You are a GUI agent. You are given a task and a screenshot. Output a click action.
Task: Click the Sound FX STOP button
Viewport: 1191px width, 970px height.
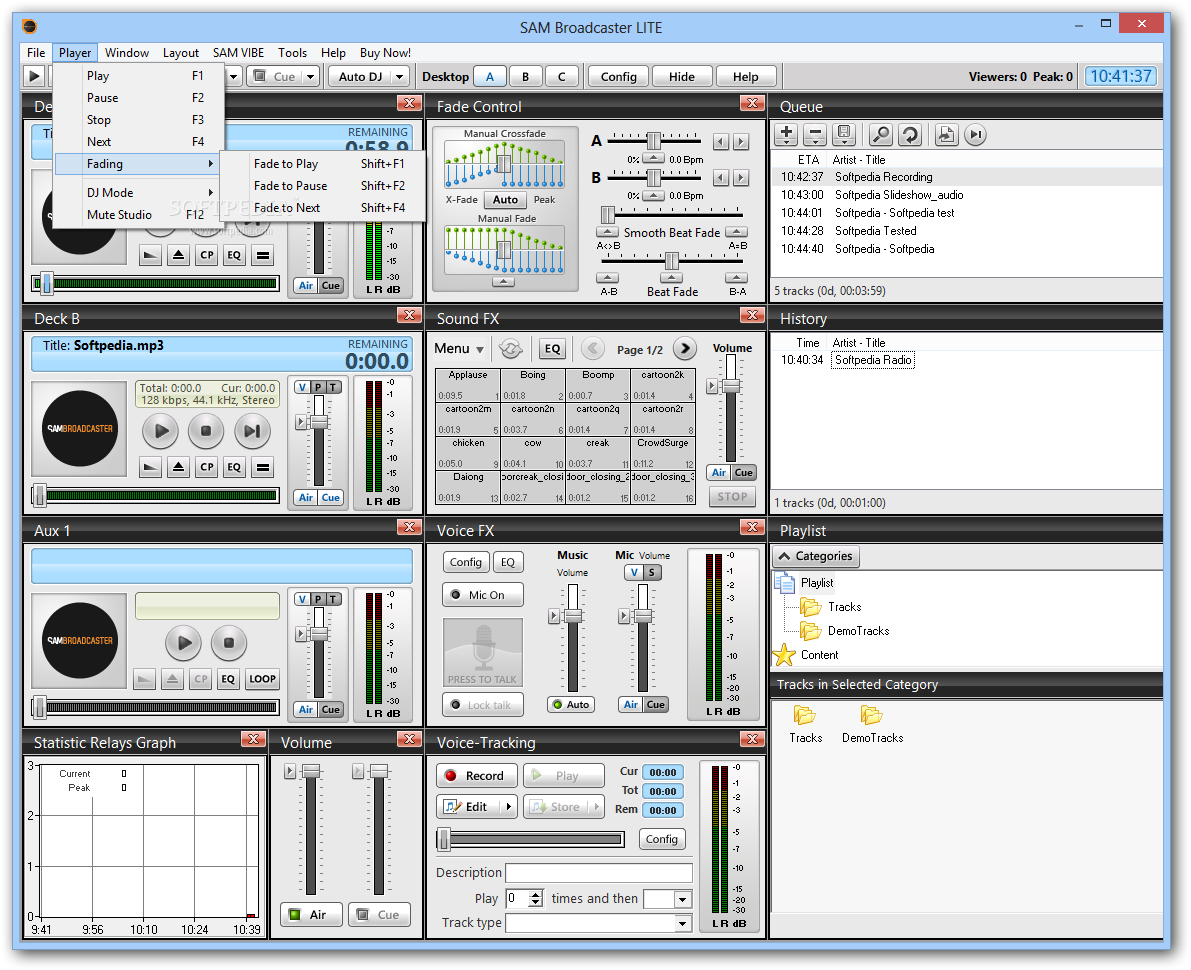pos(733,497)
